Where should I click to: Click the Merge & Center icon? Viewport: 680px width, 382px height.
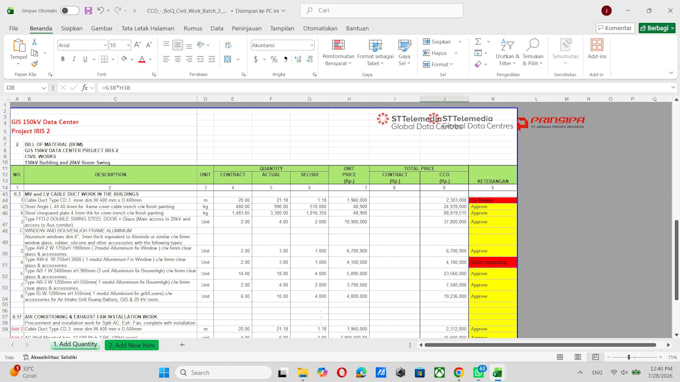point(228,59)
